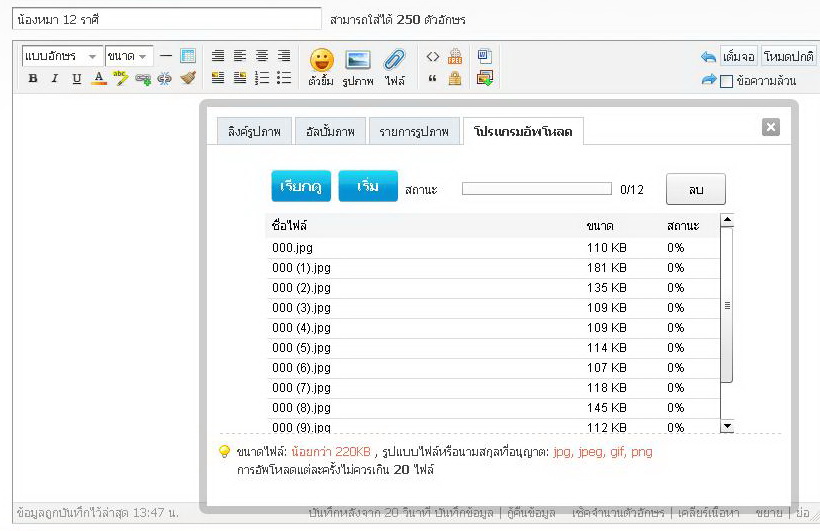Viewport: 820px width, 531px height.
Task: Switch to the ลิงค์รูปภาพ tab
Action: pyautogui.click(x=254, y=131)
